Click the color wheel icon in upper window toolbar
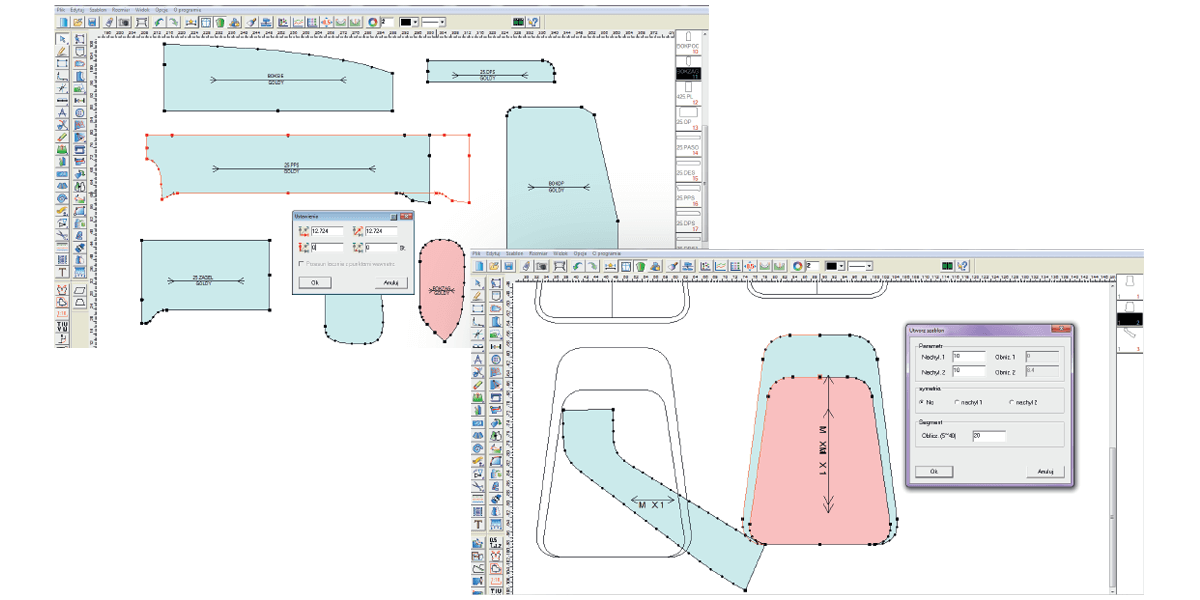 (x=373, y=21)
